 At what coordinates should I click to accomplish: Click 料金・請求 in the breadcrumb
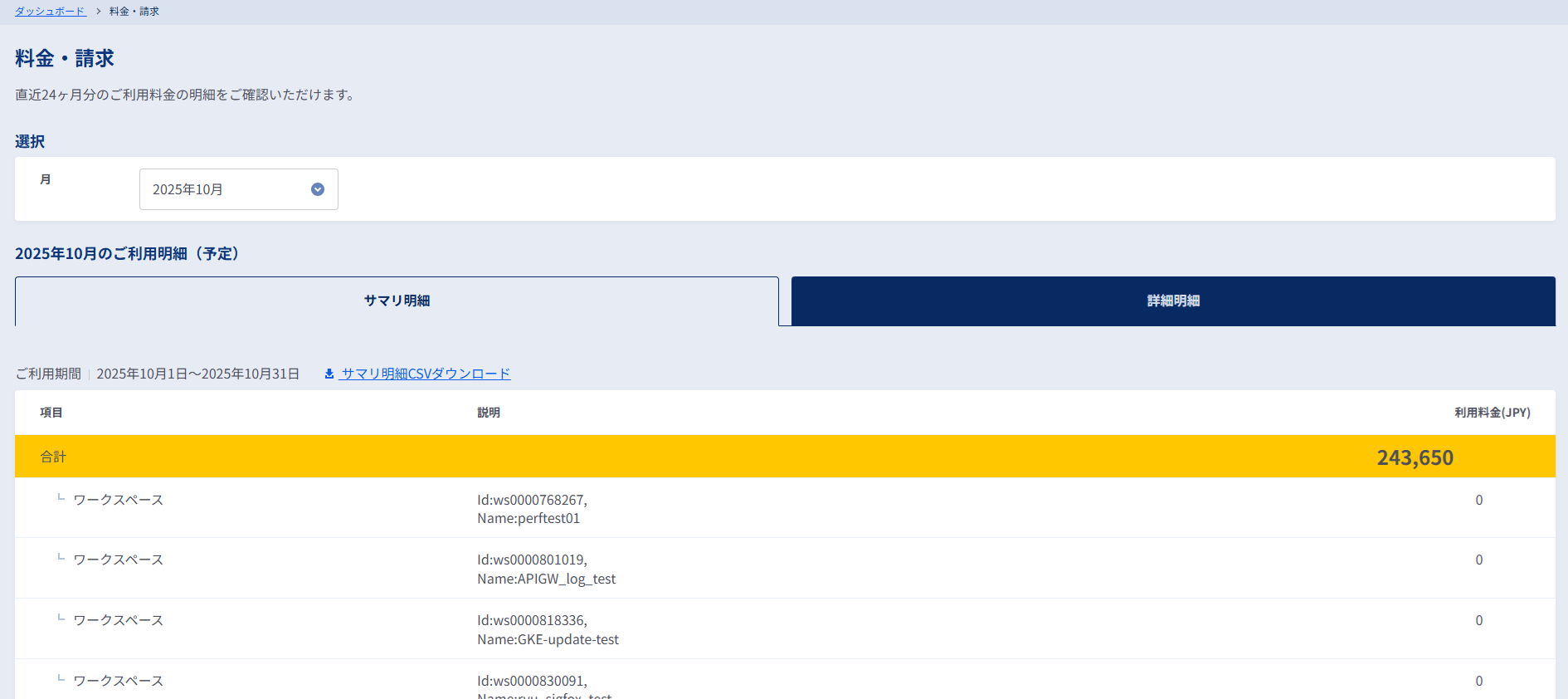(x=134, y=12)
